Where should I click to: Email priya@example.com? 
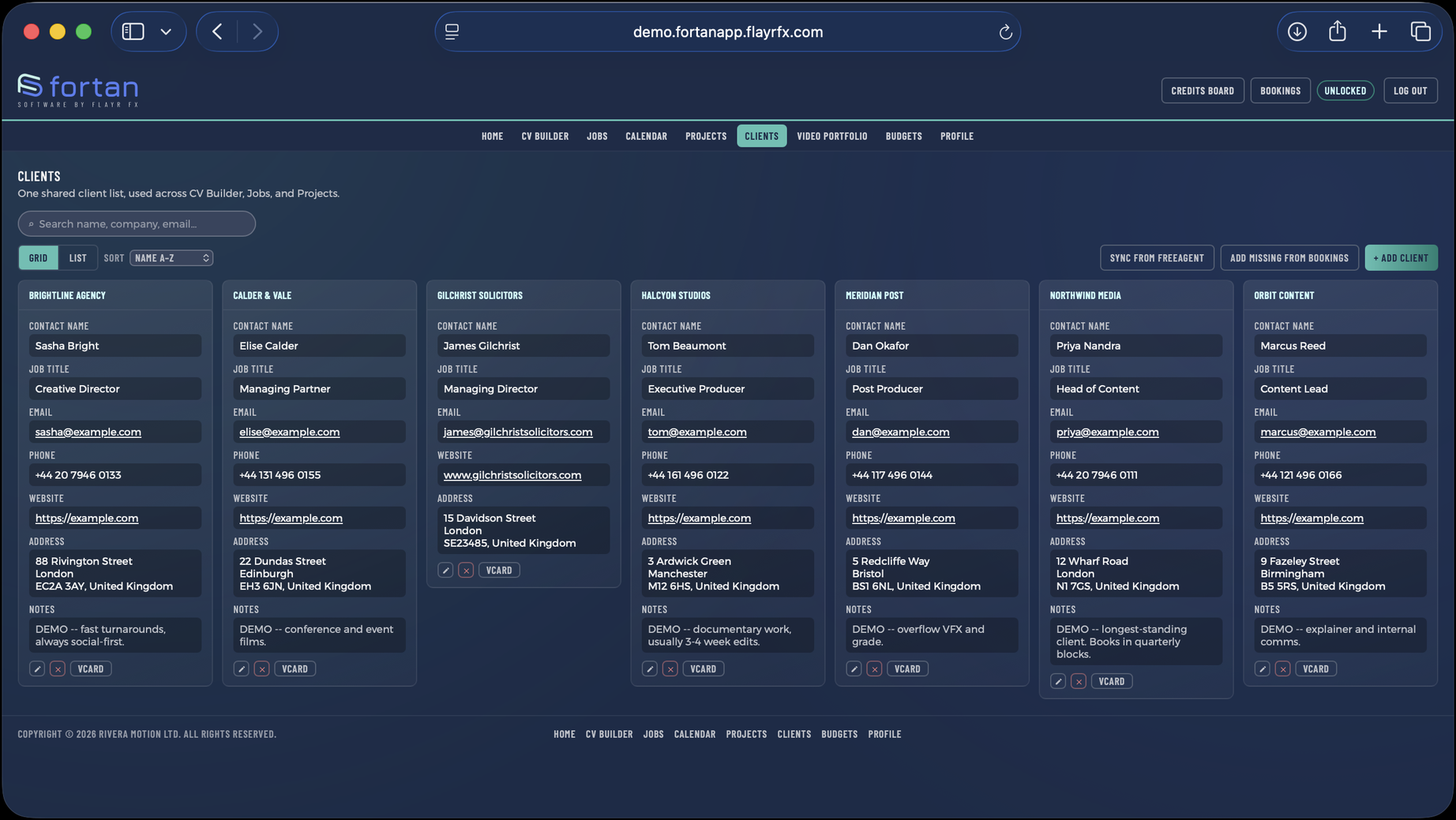pyautogui.click(x=1108, y=432)
